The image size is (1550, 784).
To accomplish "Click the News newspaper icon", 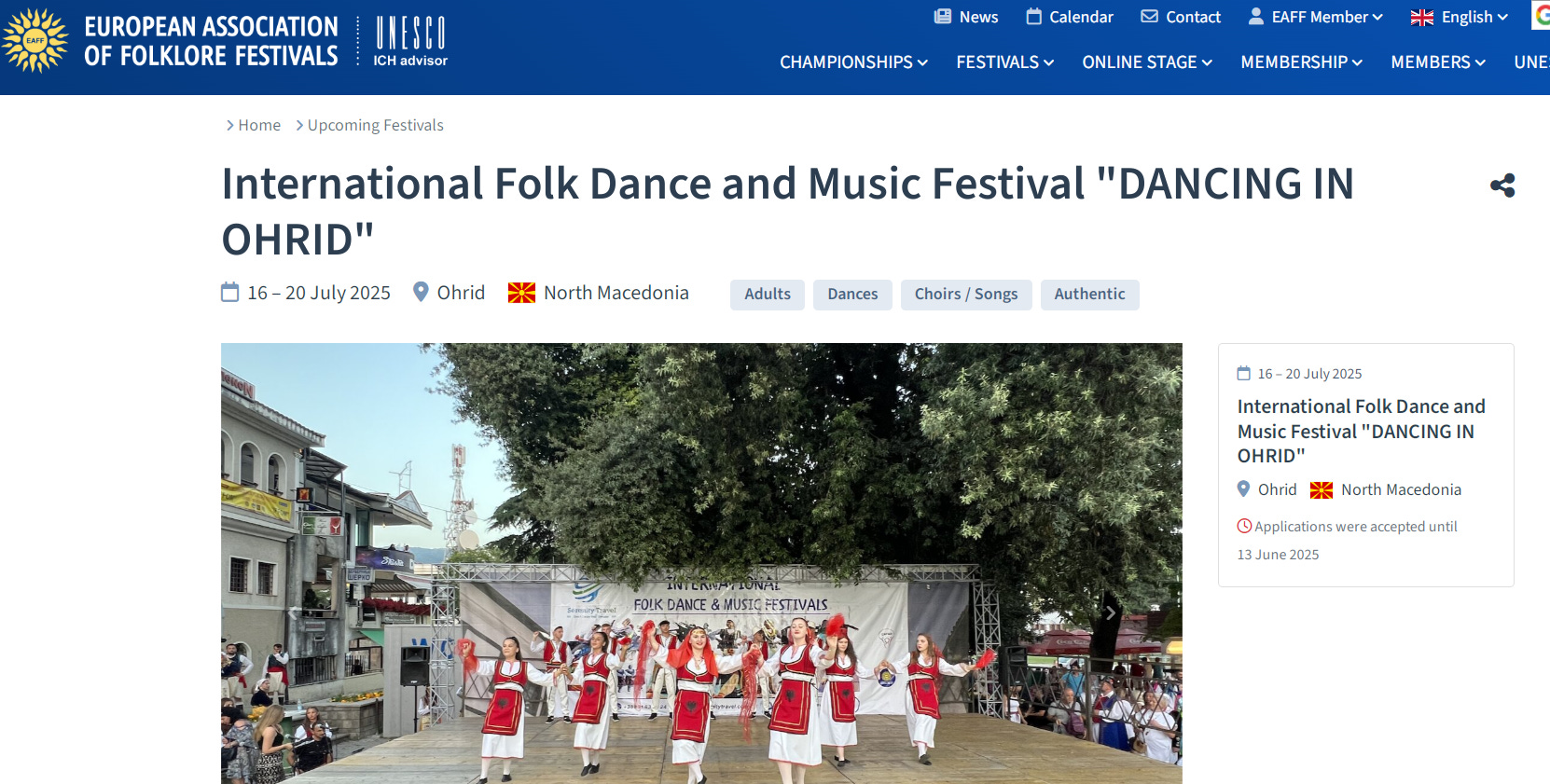I will [x=943, y=17].
